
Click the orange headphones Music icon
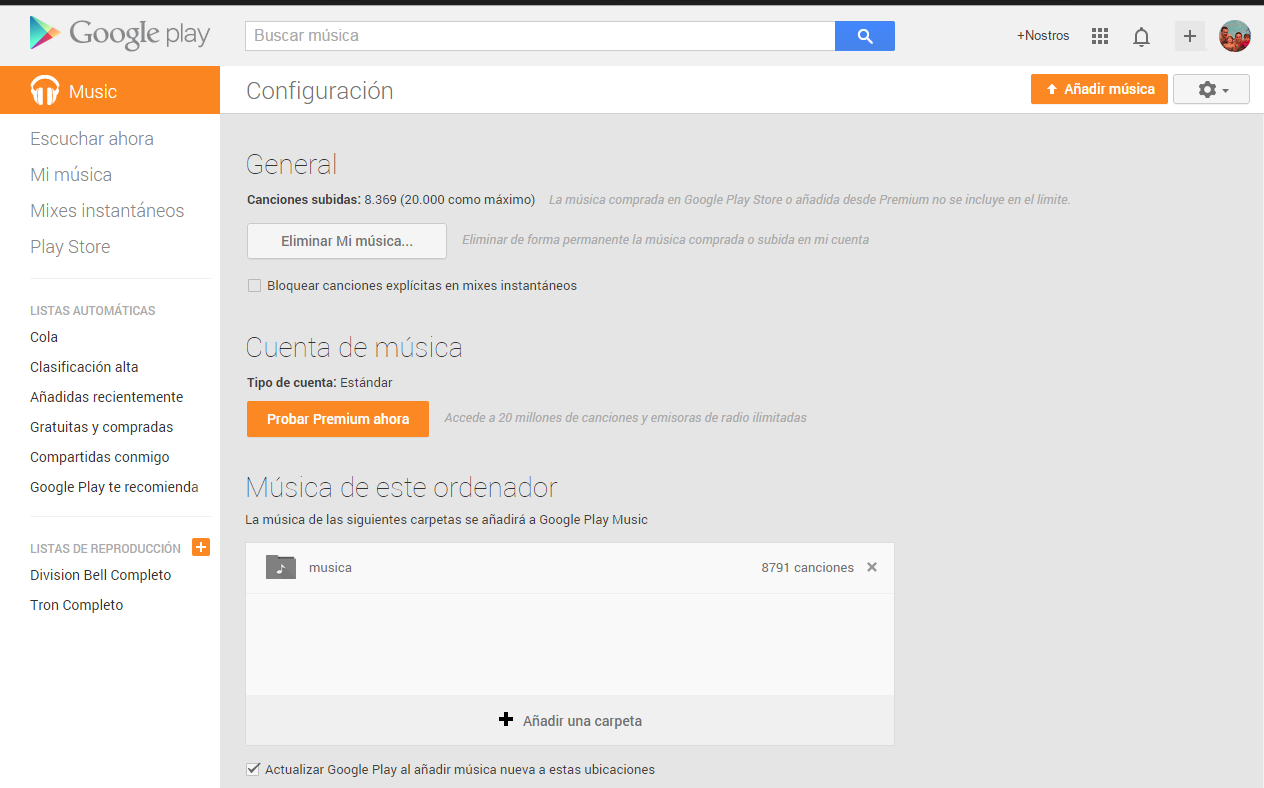tap(45, 91)
